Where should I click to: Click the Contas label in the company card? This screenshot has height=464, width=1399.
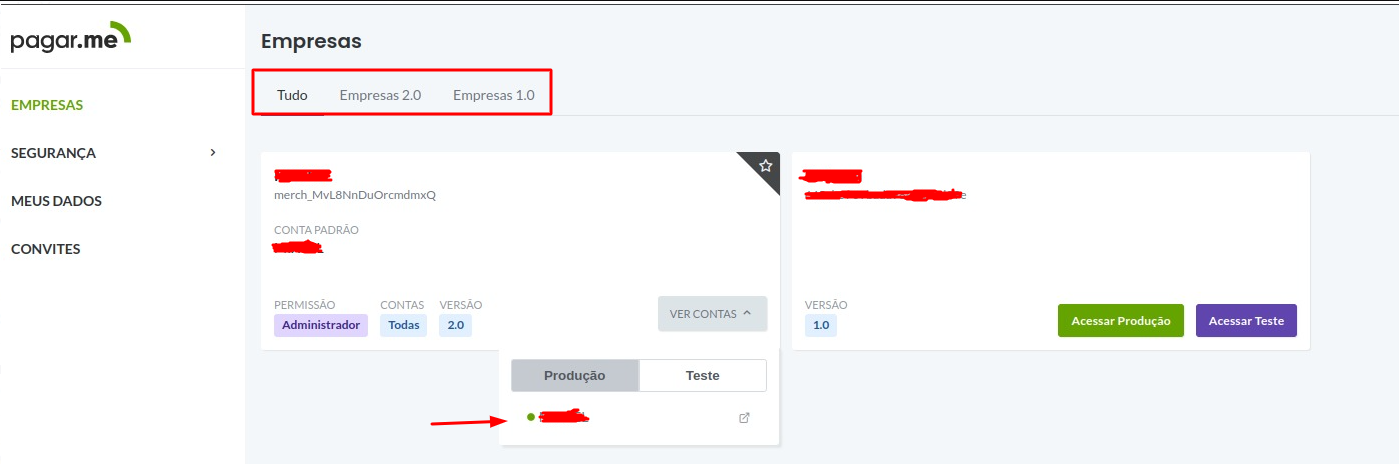[x=402, y=305]
